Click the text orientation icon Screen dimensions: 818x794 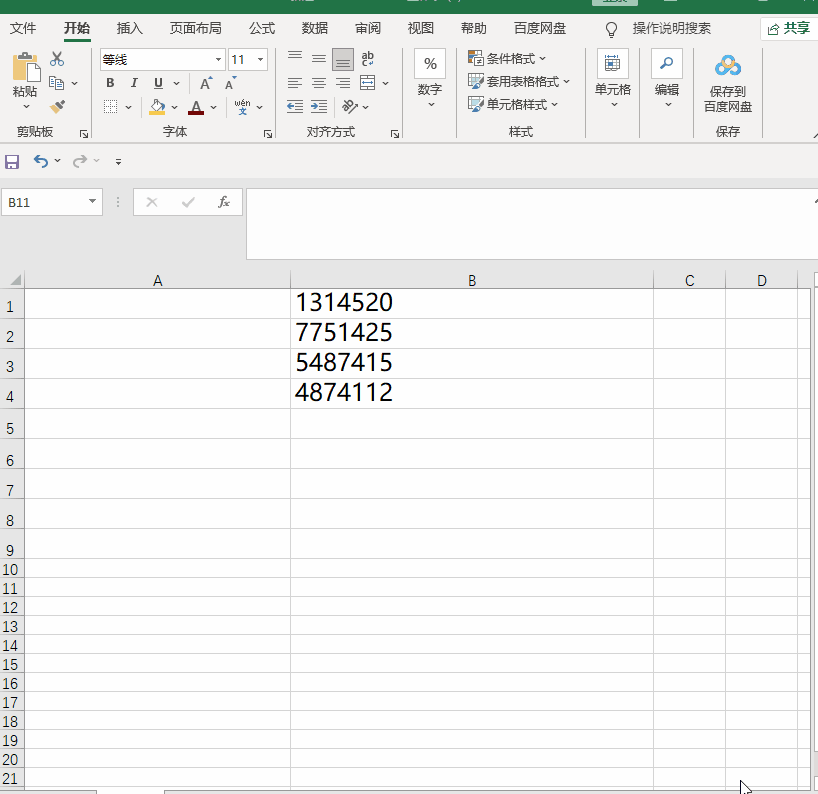point(350,107)
